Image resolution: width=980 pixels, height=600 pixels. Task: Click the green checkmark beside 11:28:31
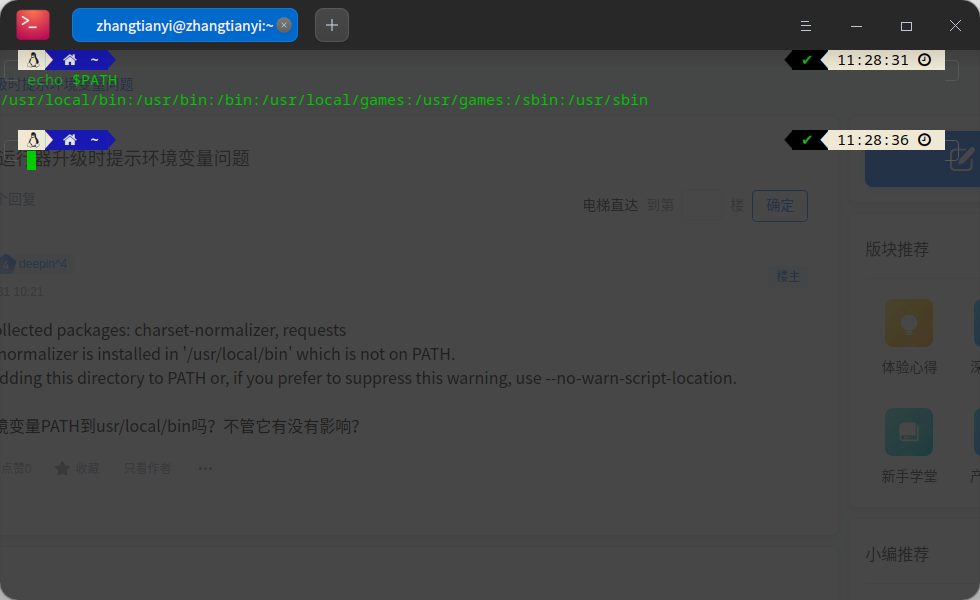(x=807, y=60)
